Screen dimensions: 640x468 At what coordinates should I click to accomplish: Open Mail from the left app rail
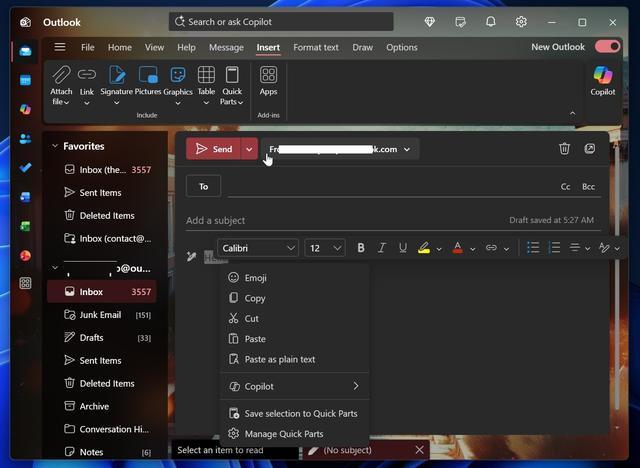25,51
